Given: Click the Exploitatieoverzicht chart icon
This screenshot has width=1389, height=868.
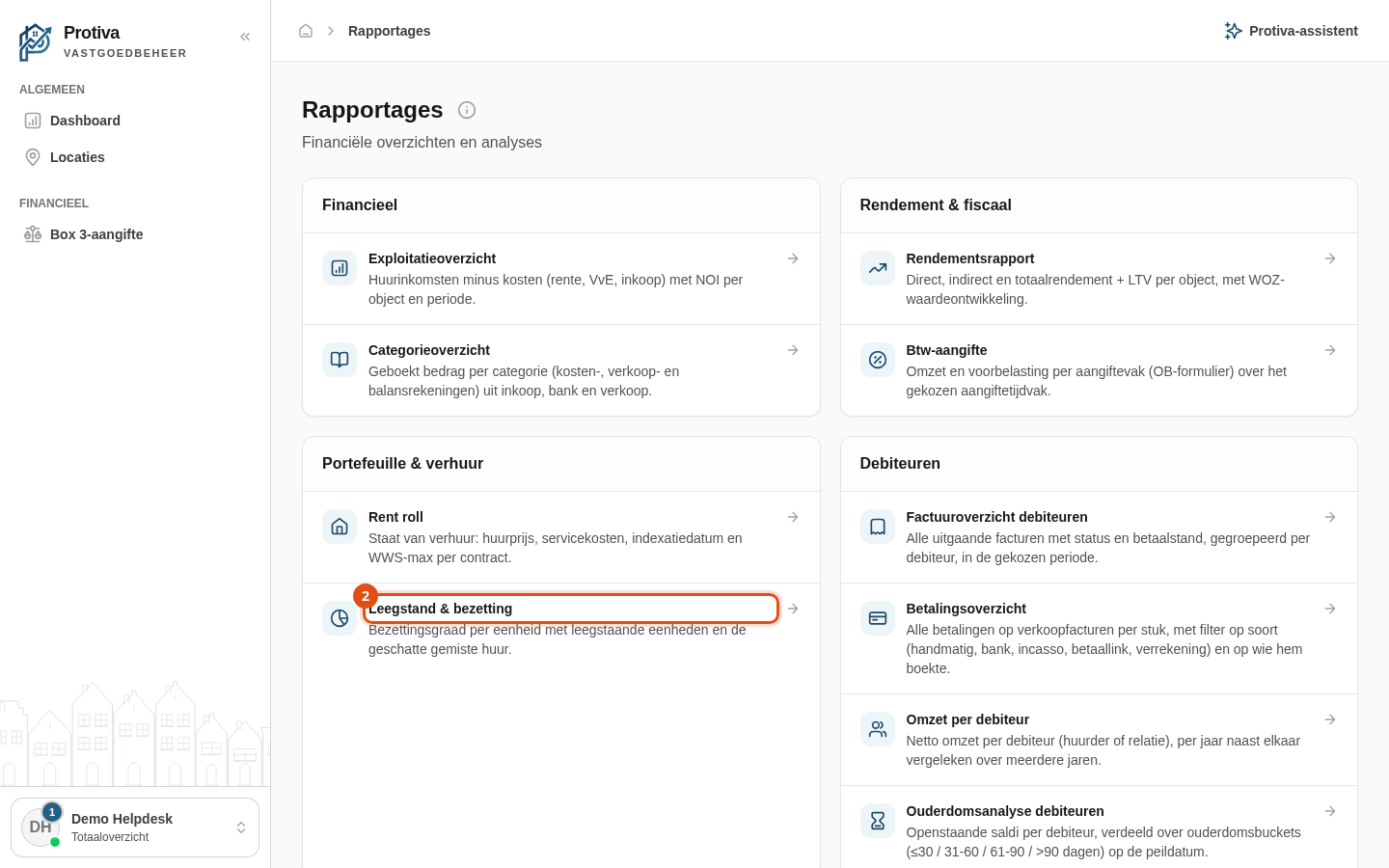Looking at the screenshot, I should 340,268.
